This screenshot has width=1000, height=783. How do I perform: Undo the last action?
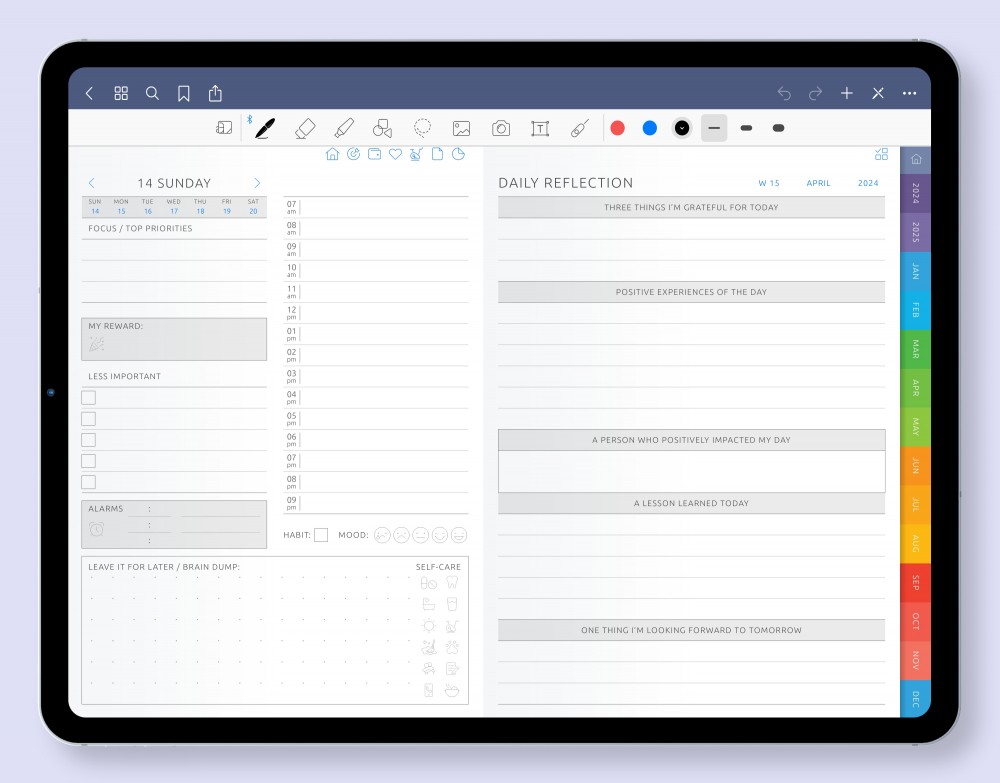pyautogui.click(x=784, y=94)
